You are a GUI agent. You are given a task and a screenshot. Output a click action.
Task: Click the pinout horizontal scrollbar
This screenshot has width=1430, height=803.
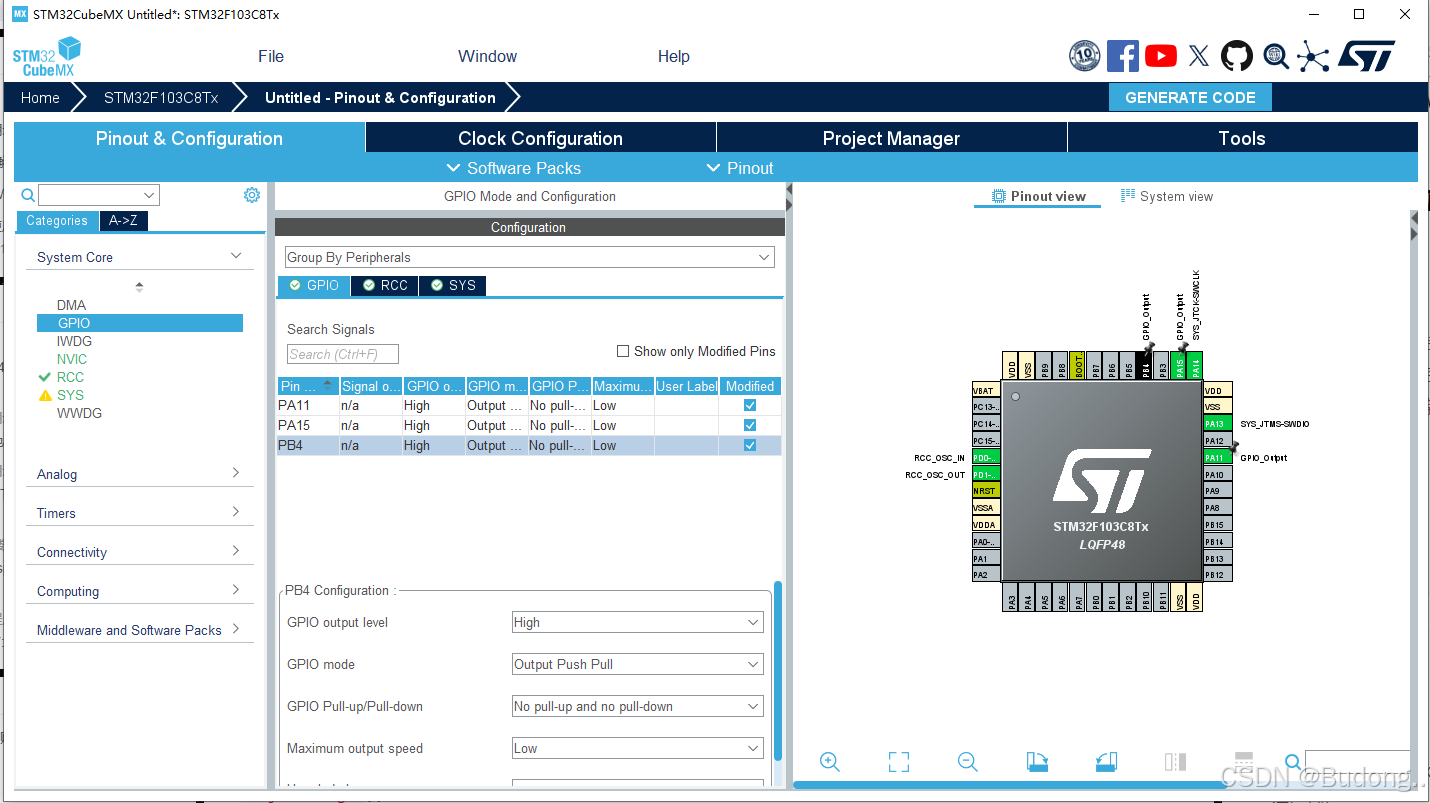tap(1010, 785)
